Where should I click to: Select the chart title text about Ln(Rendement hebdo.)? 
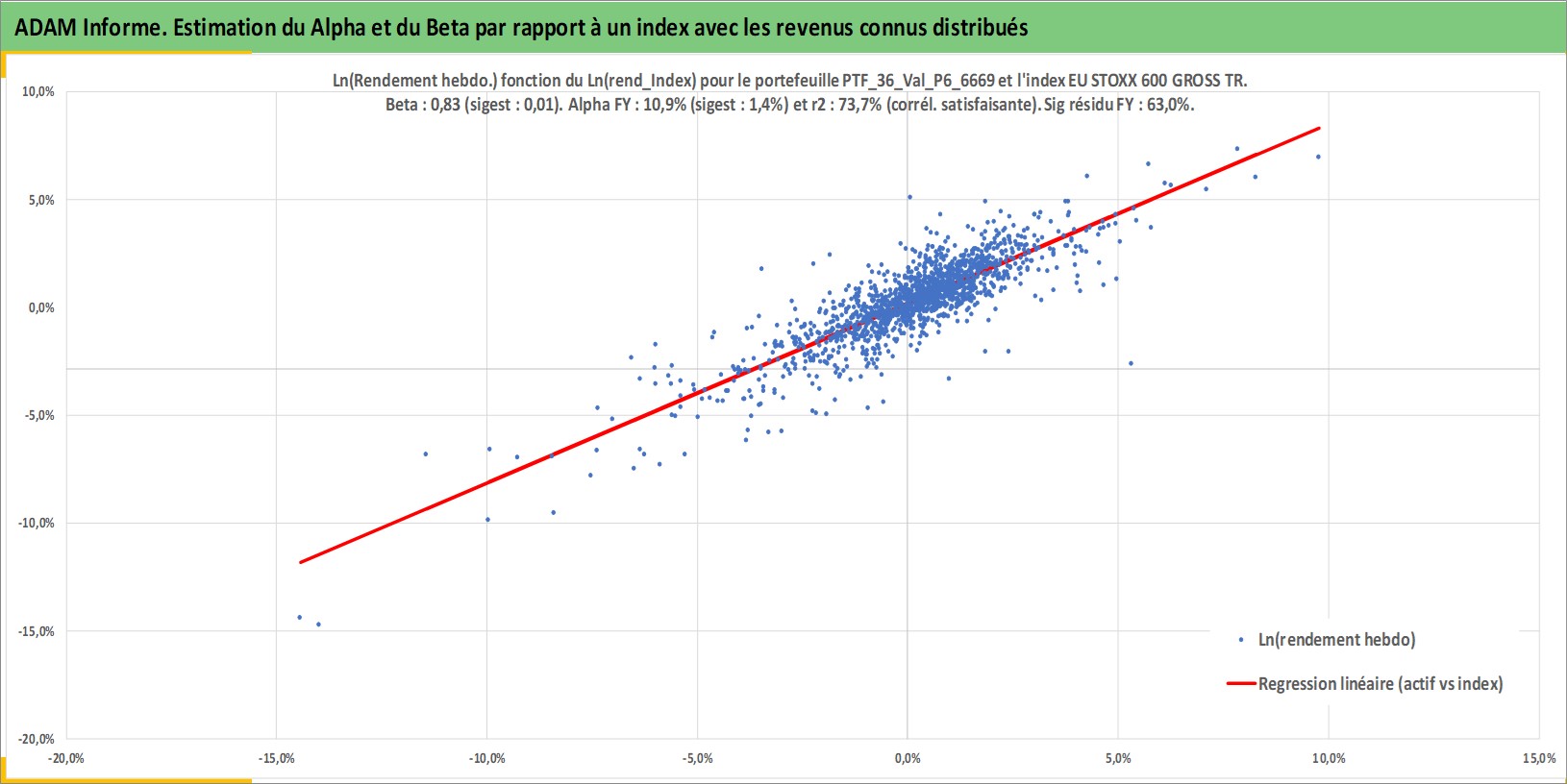coord(789,81)
